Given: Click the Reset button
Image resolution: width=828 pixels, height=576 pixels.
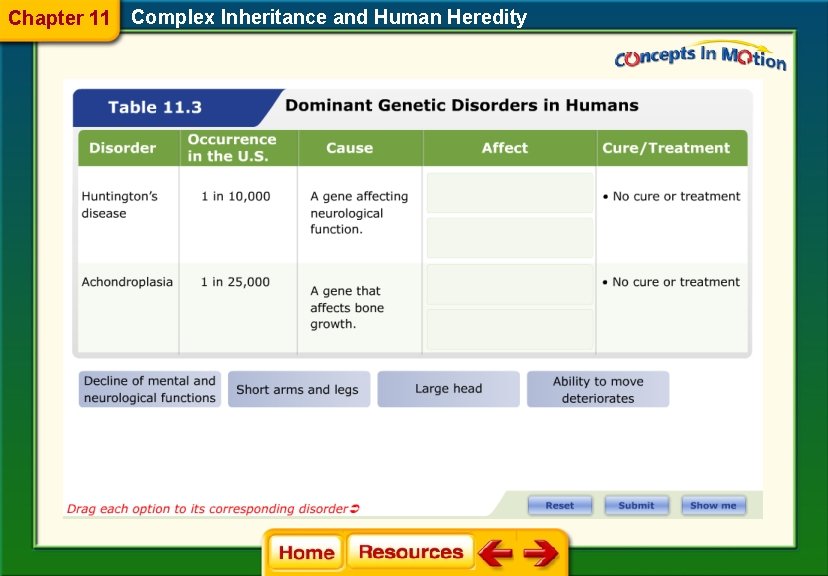Looking at the screenshot, I should pos(560,505).
